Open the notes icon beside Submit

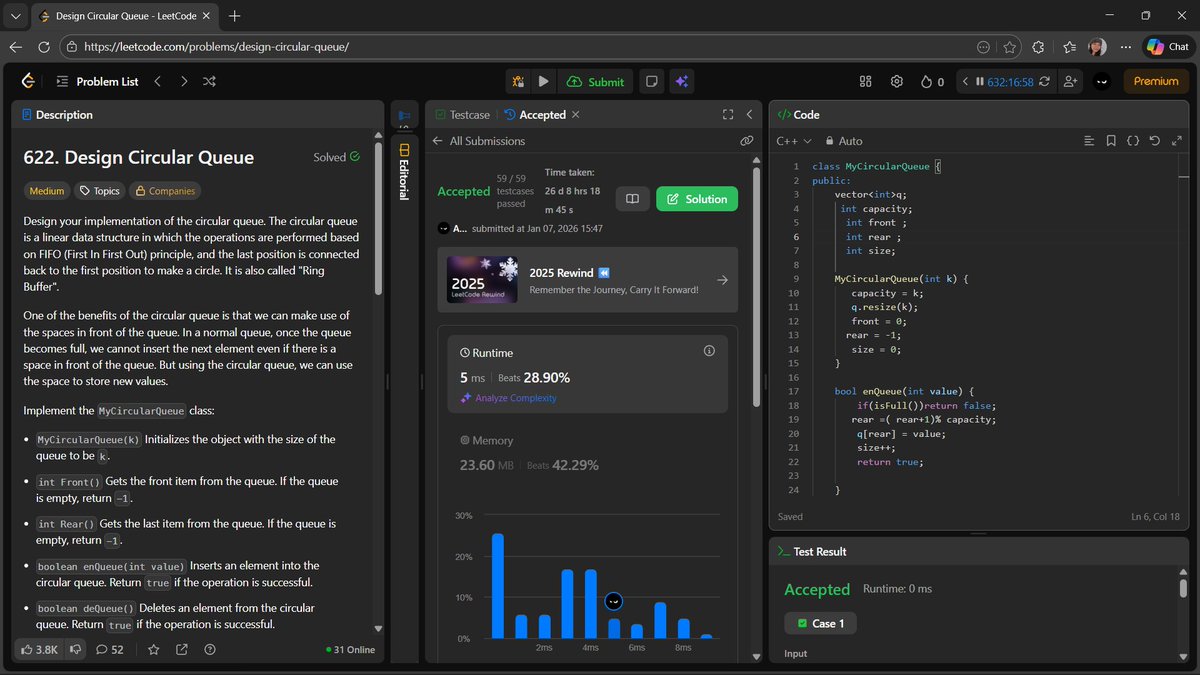650,82
